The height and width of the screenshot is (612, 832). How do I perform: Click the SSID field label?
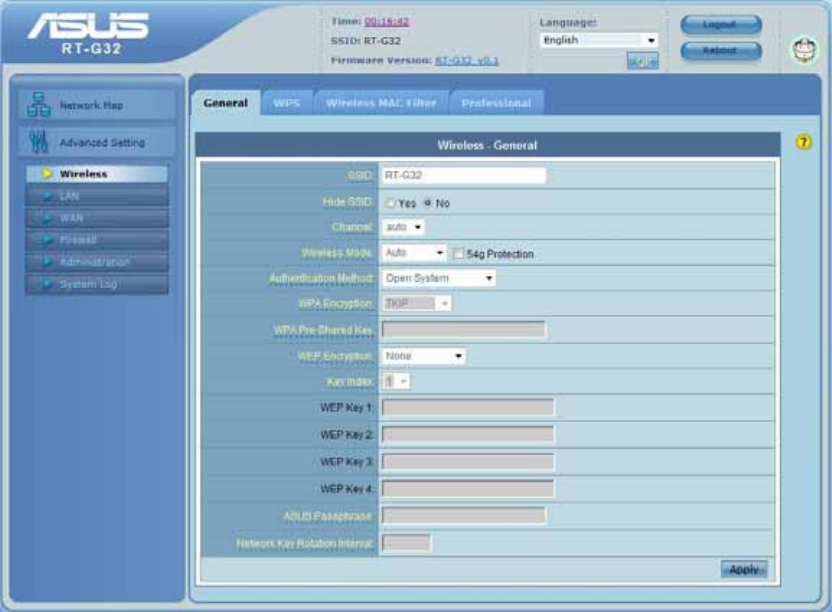(x=360, y=175)
